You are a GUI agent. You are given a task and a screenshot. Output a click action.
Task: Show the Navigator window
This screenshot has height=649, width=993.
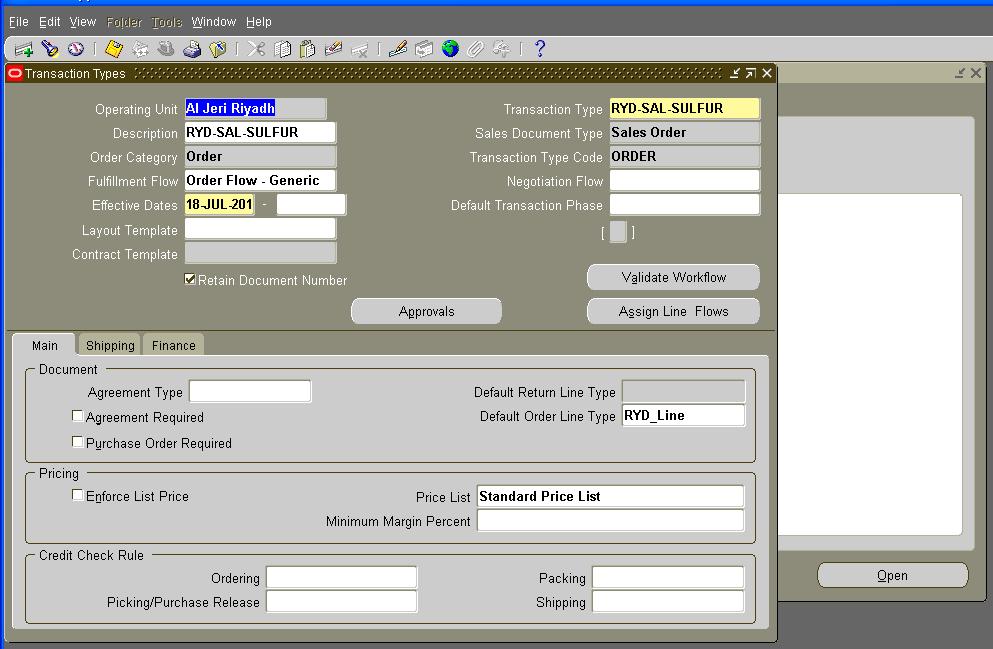click(76, 48)
